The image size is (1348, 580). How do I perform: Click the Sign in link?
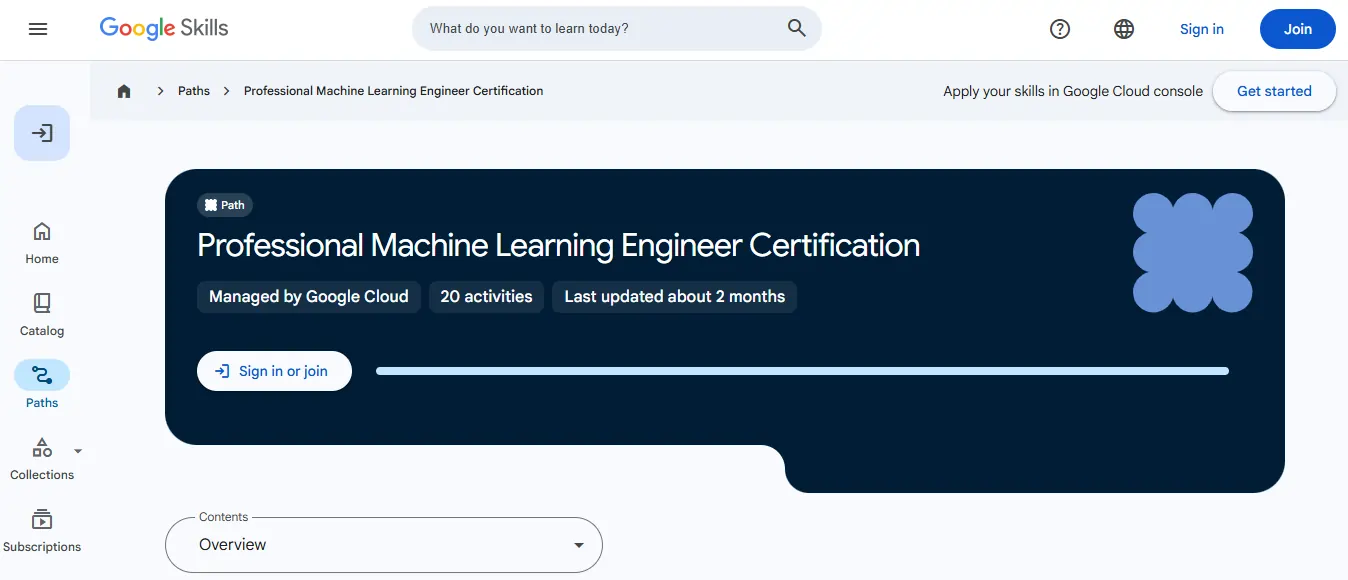pos(1202,29)
